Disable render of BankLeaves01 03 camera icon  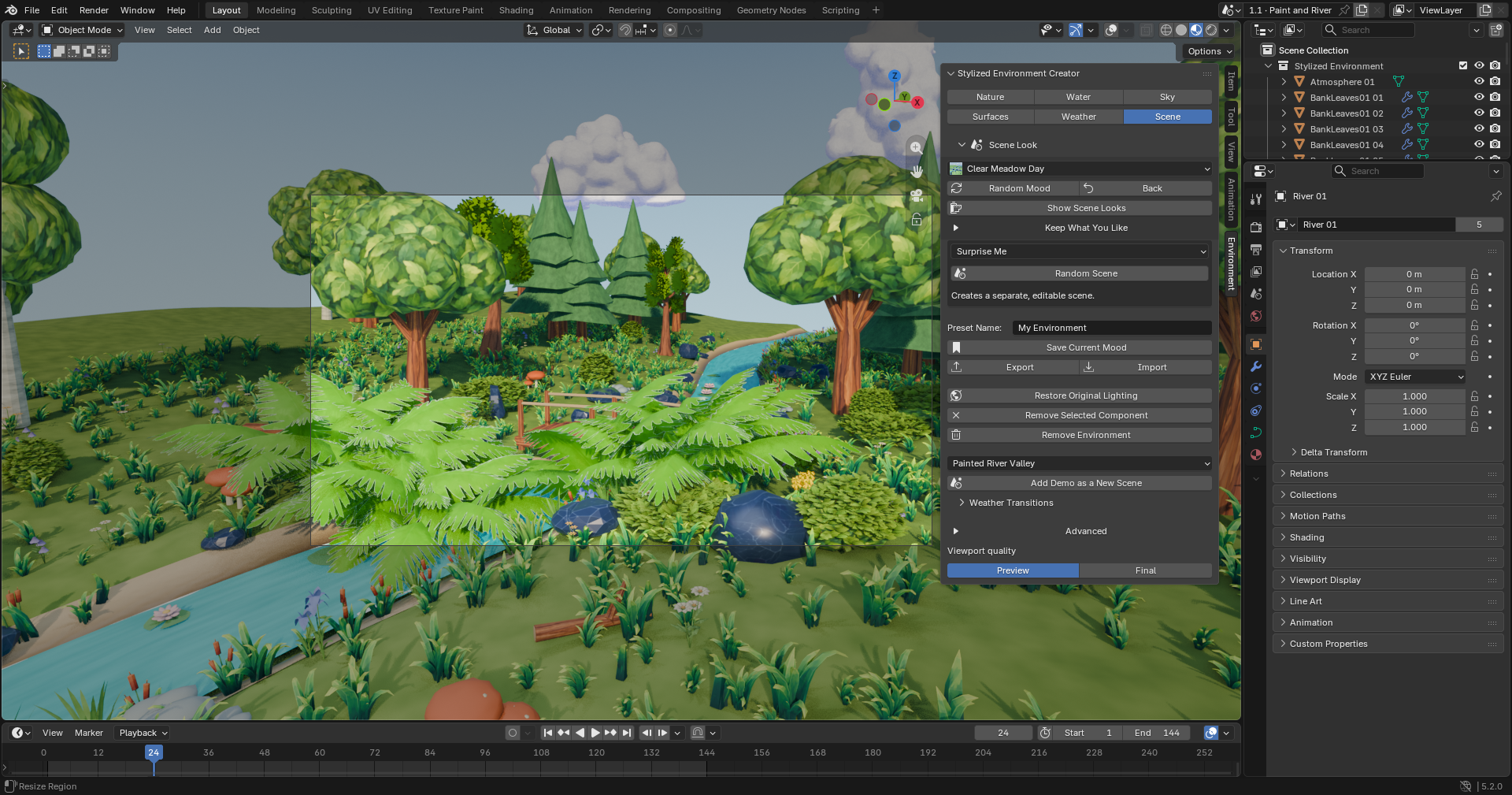click(1495, 128)
